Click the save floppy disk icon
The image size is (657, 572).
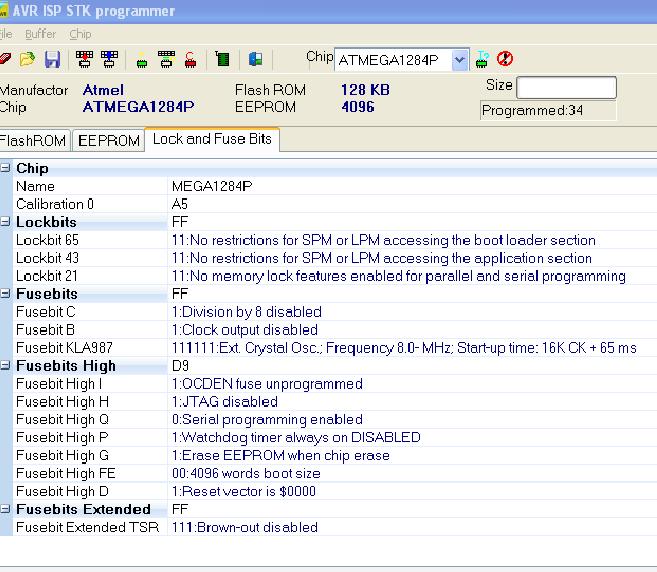click(51, 60)
